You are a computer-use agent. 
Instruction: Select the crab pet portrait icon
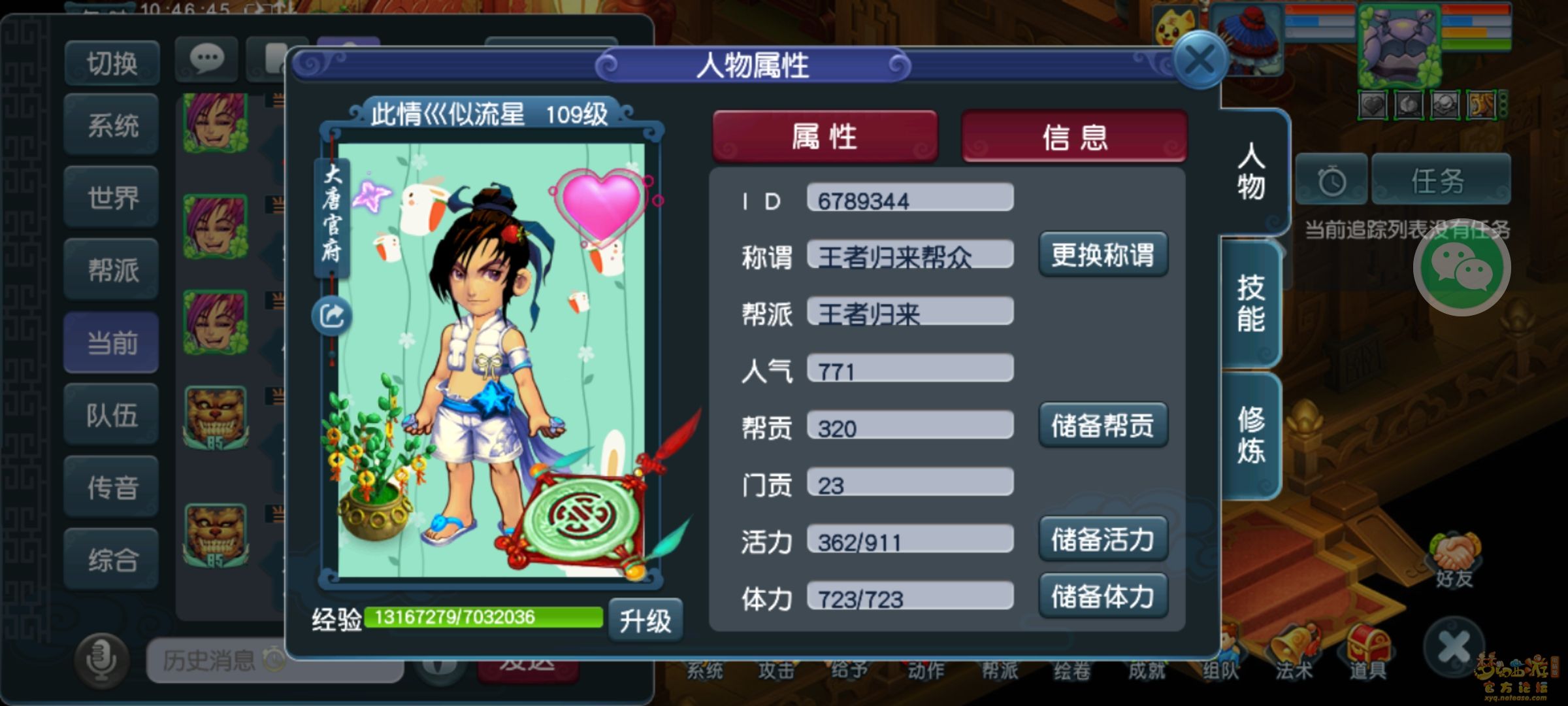click(x=1398, y=44)
